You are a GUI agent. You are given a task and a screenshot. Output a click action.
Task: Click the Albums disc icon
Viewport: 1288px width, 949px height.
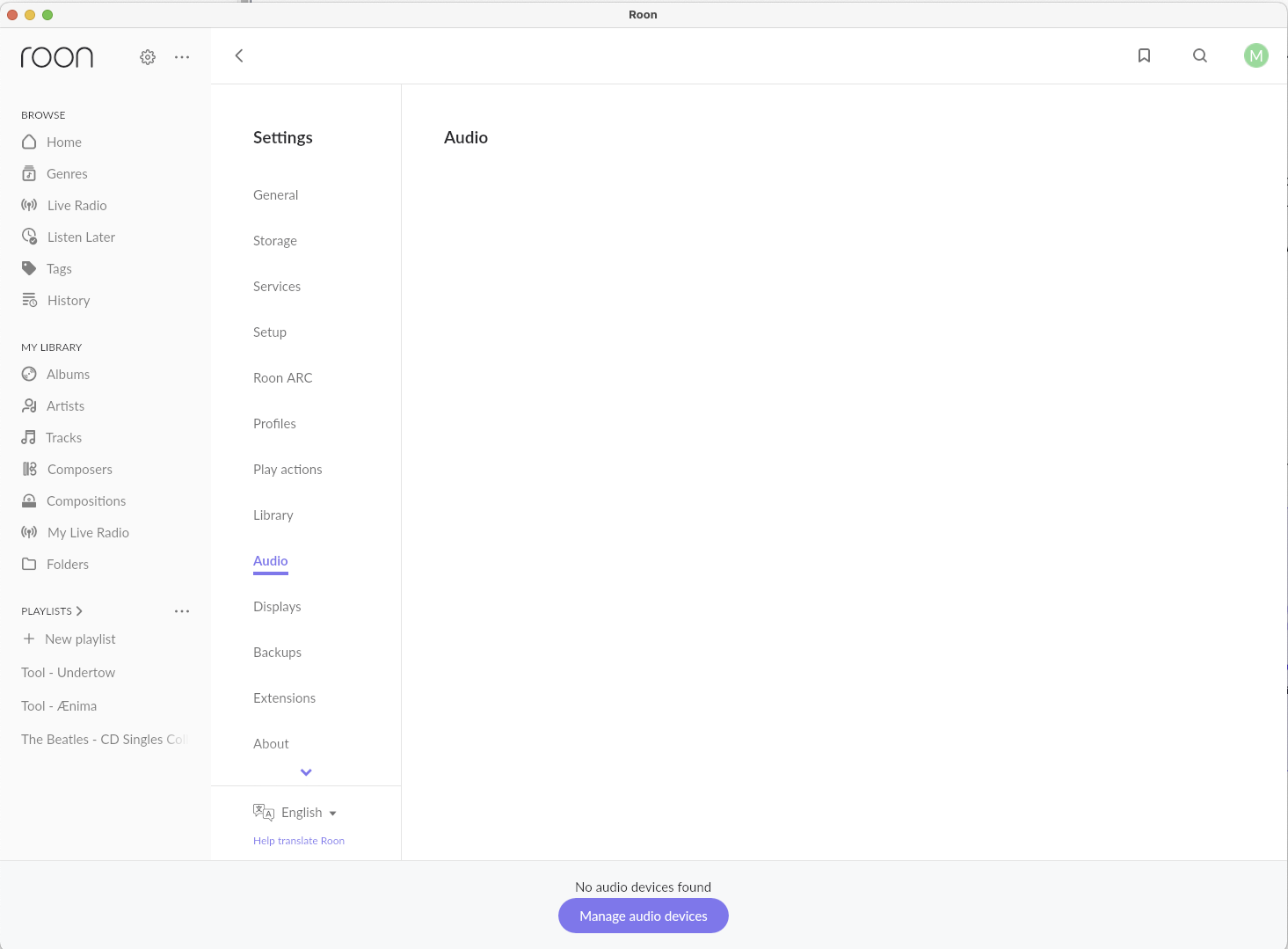29,374
